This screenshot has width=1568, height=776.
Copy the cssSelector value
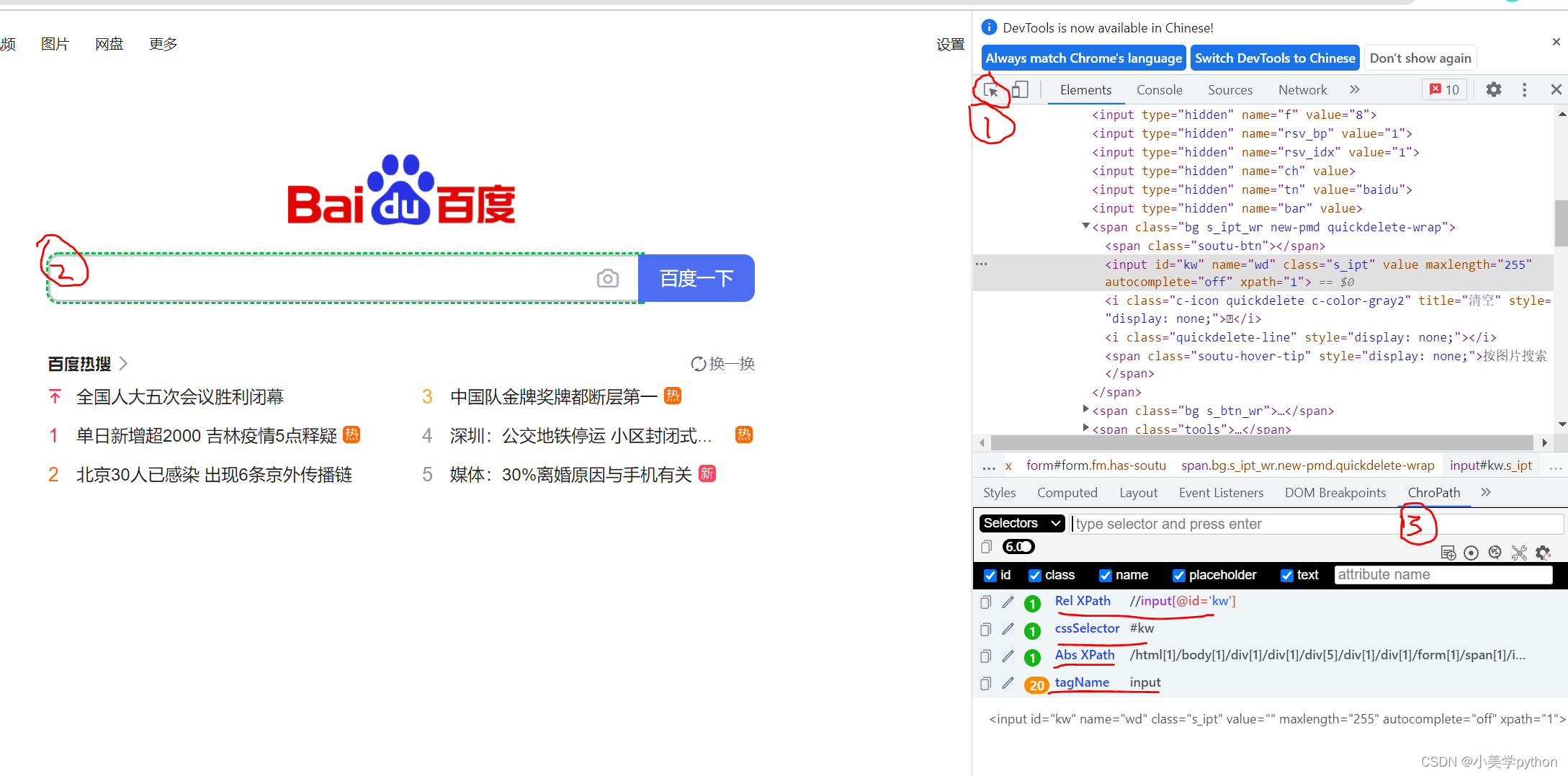[986, 630]
